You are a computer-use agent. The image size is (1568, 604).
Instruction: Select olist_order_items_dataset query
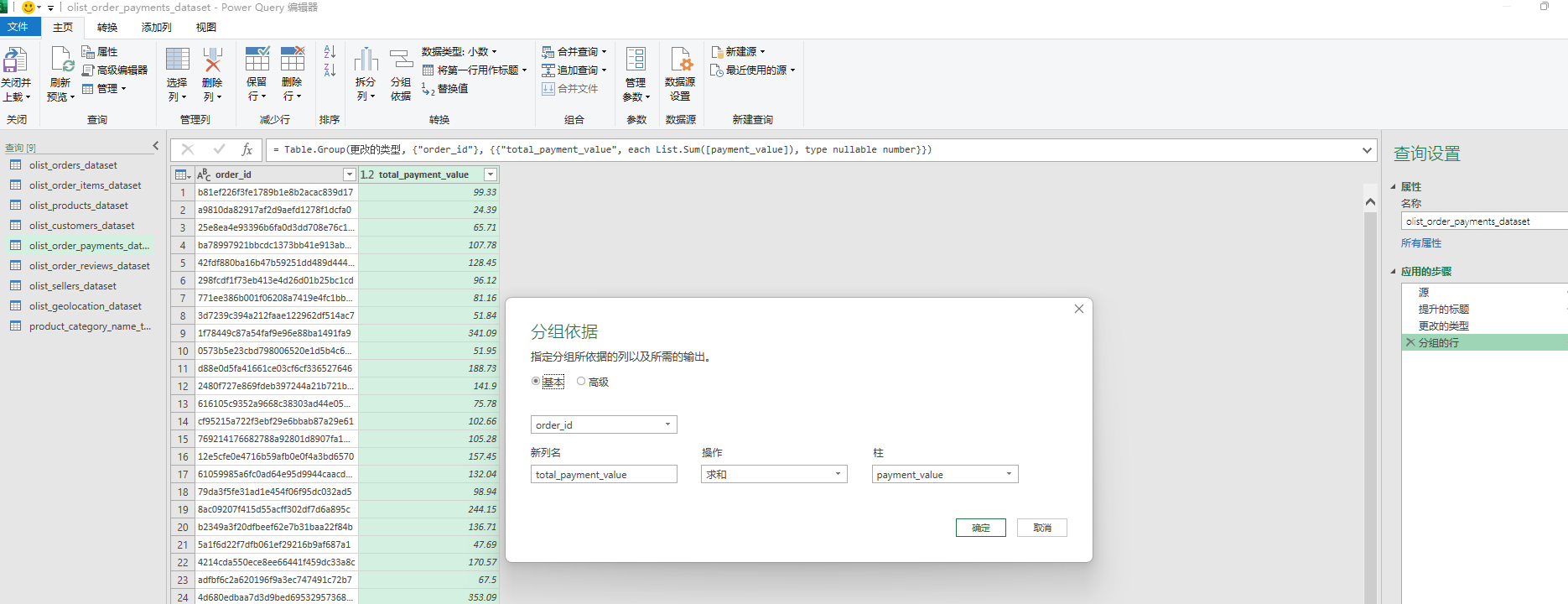(85, 185)
